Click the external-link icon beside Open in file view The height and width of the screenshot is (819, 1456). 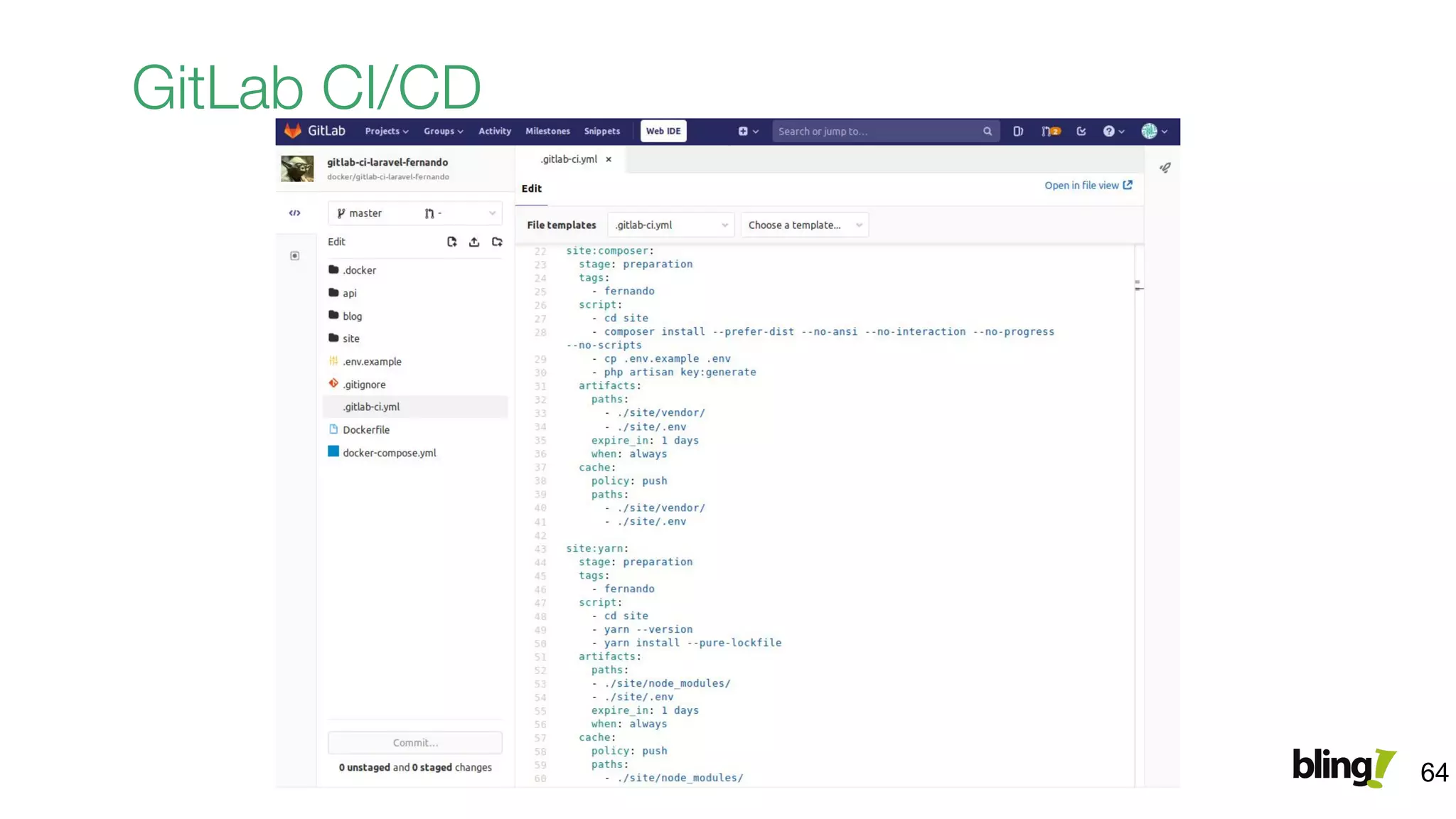[x=1128, y=185]
